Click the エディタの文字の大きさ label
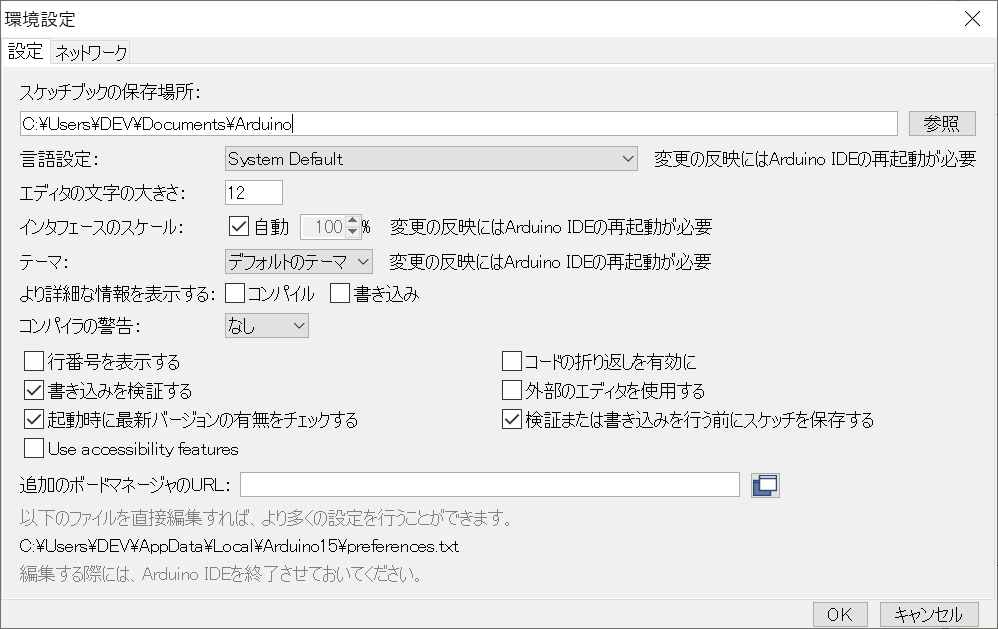The height and width of the screenshot is (629, 998). (x=102, y=193)
